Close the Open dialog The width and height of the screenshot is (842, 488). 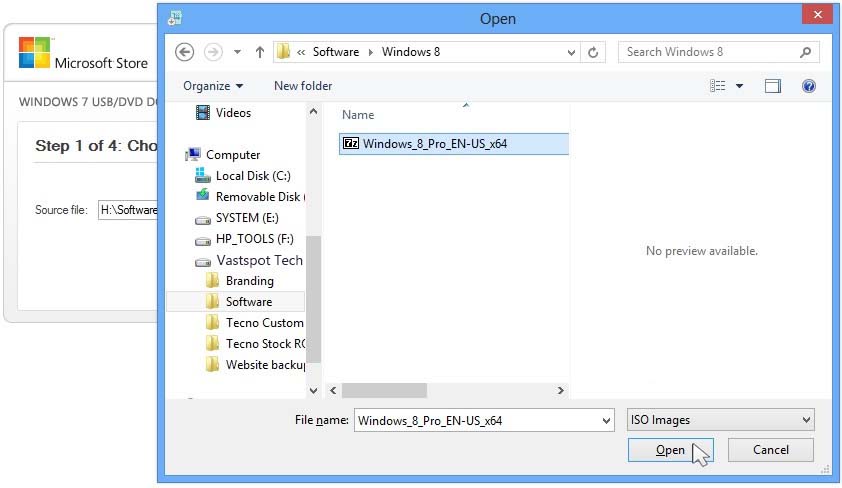point(817,14)
